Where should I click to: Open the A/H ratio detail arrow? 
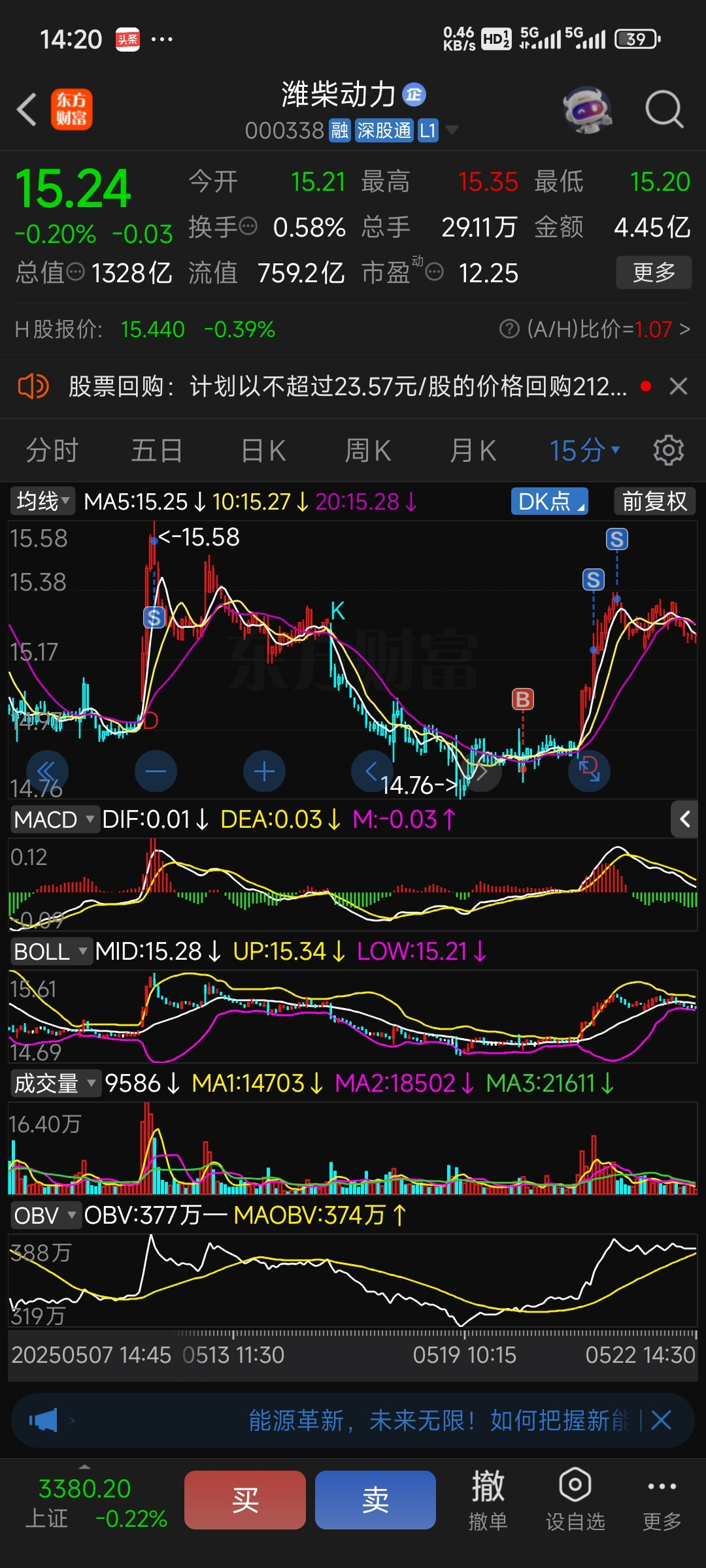pyautogui.click(x=684, y=329)
